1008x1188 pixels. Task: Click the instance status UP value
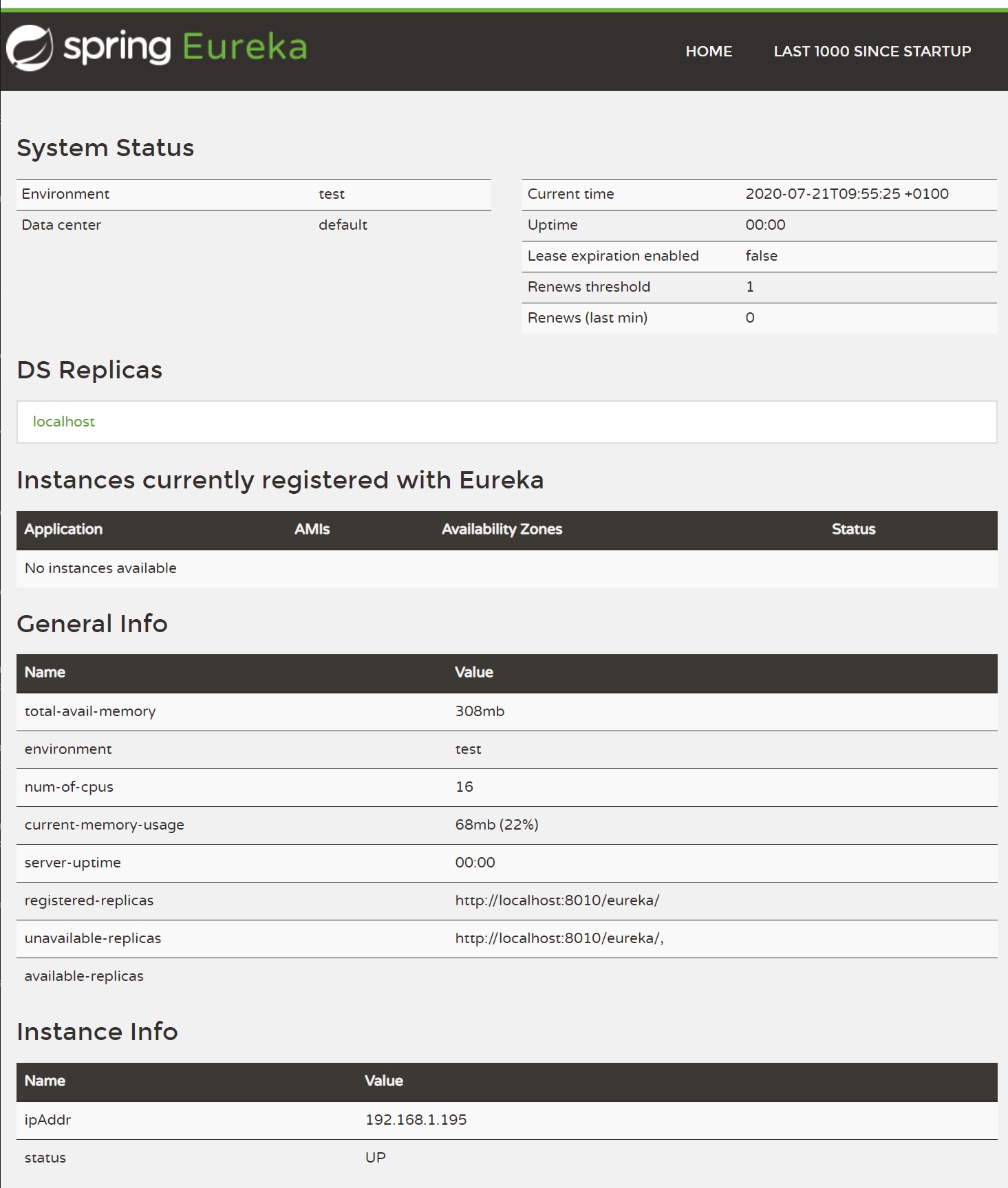375,1158
